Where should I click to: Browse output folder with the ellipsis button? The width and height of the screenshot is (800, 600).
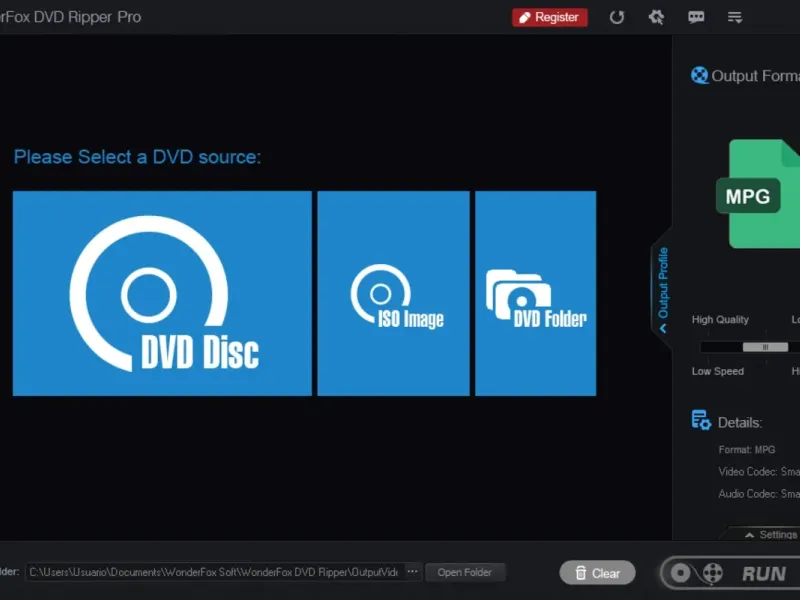[412, 572]
